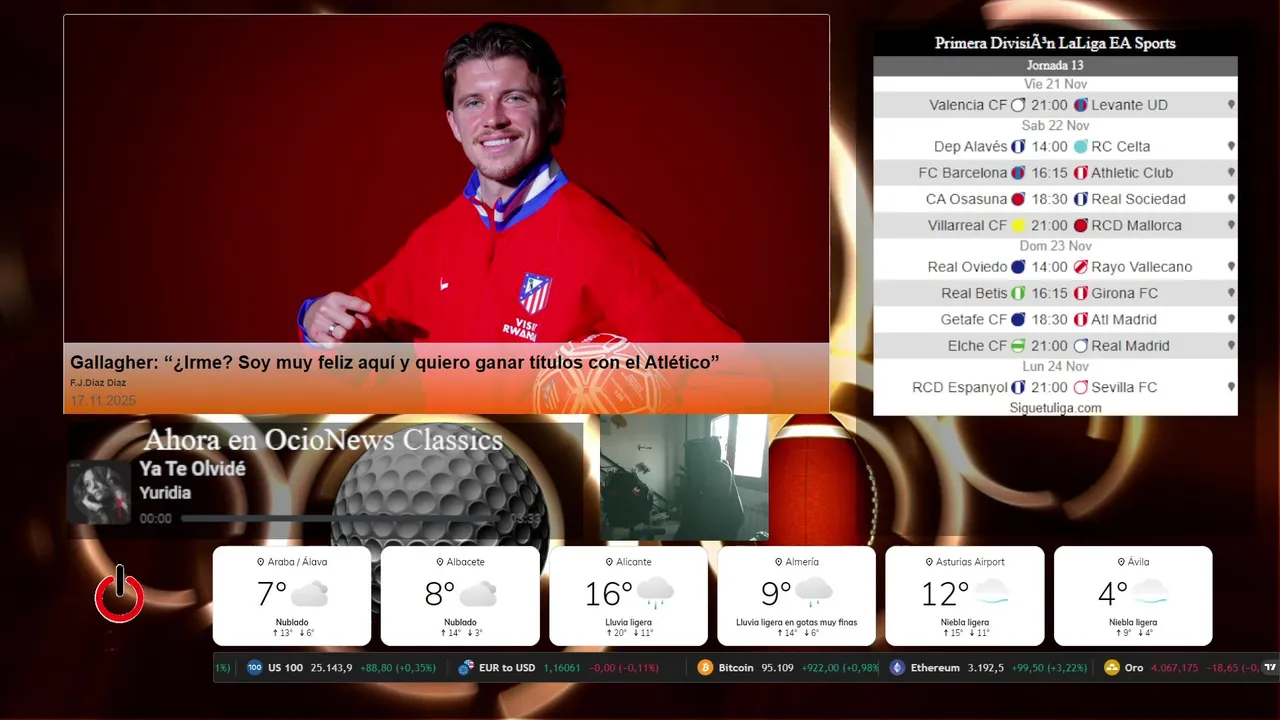
Task: Open venue pin for Valencia CF match
Action: coord(1231,105)
